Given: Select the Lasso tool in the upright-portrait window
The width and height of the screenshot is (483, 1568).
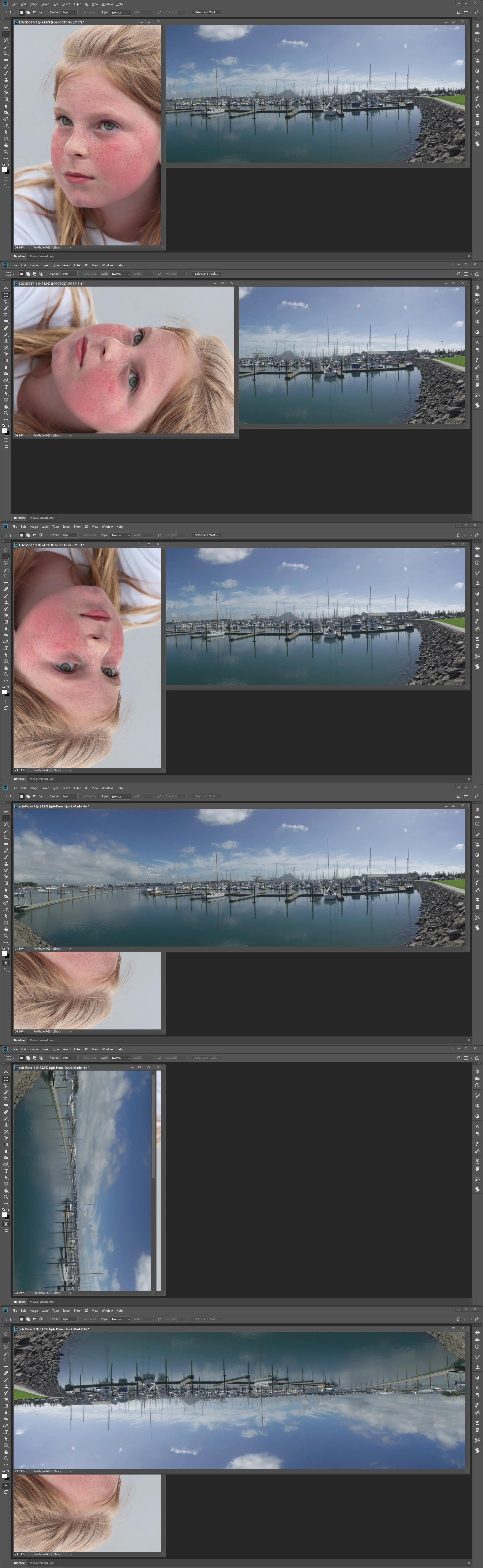Looking at the screenshot, I should point(6,40).
